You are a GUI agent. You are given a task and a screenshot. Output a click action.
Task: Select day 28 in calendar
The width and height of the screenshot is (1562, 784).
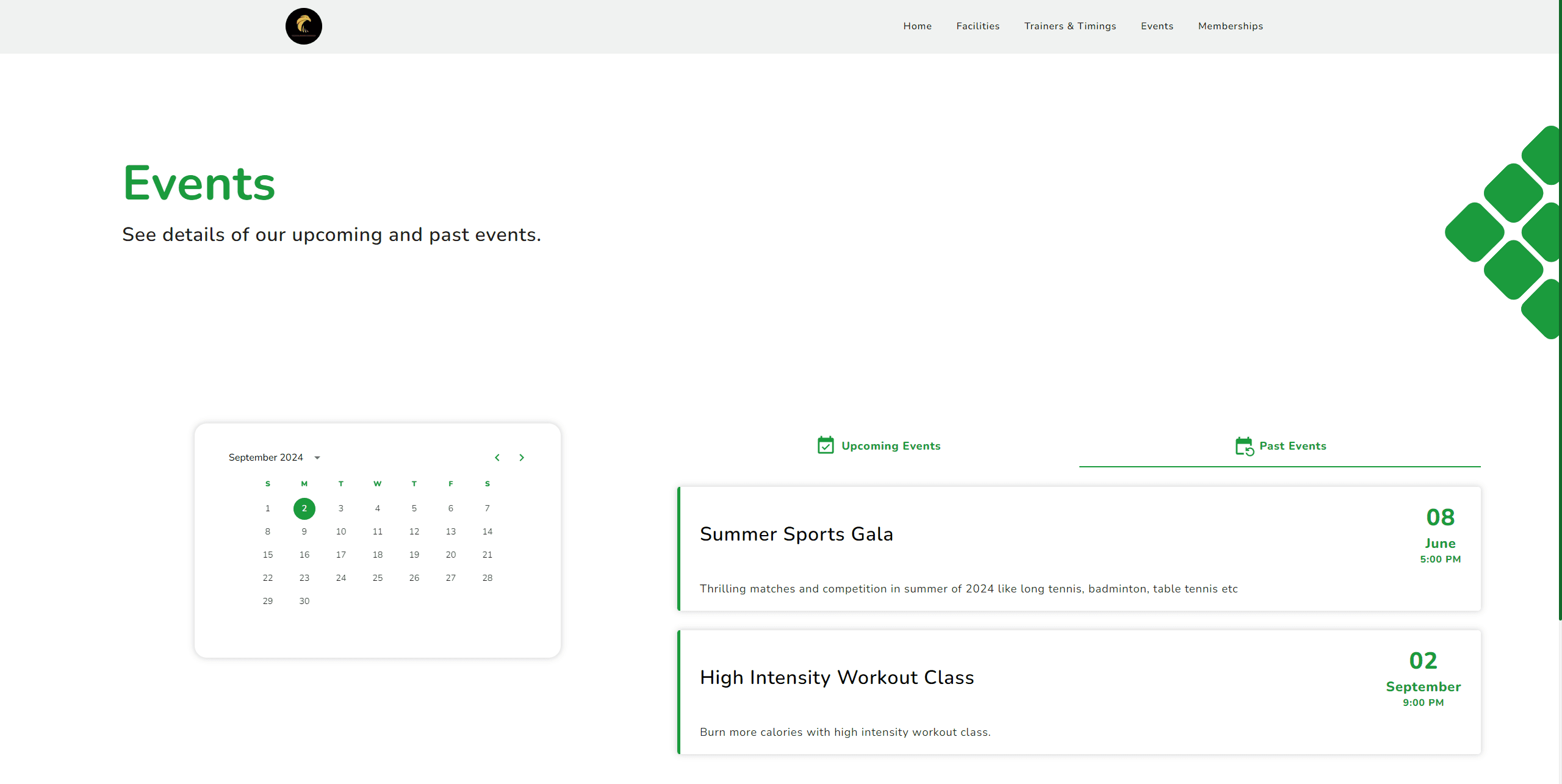click(x=488, y=578)
